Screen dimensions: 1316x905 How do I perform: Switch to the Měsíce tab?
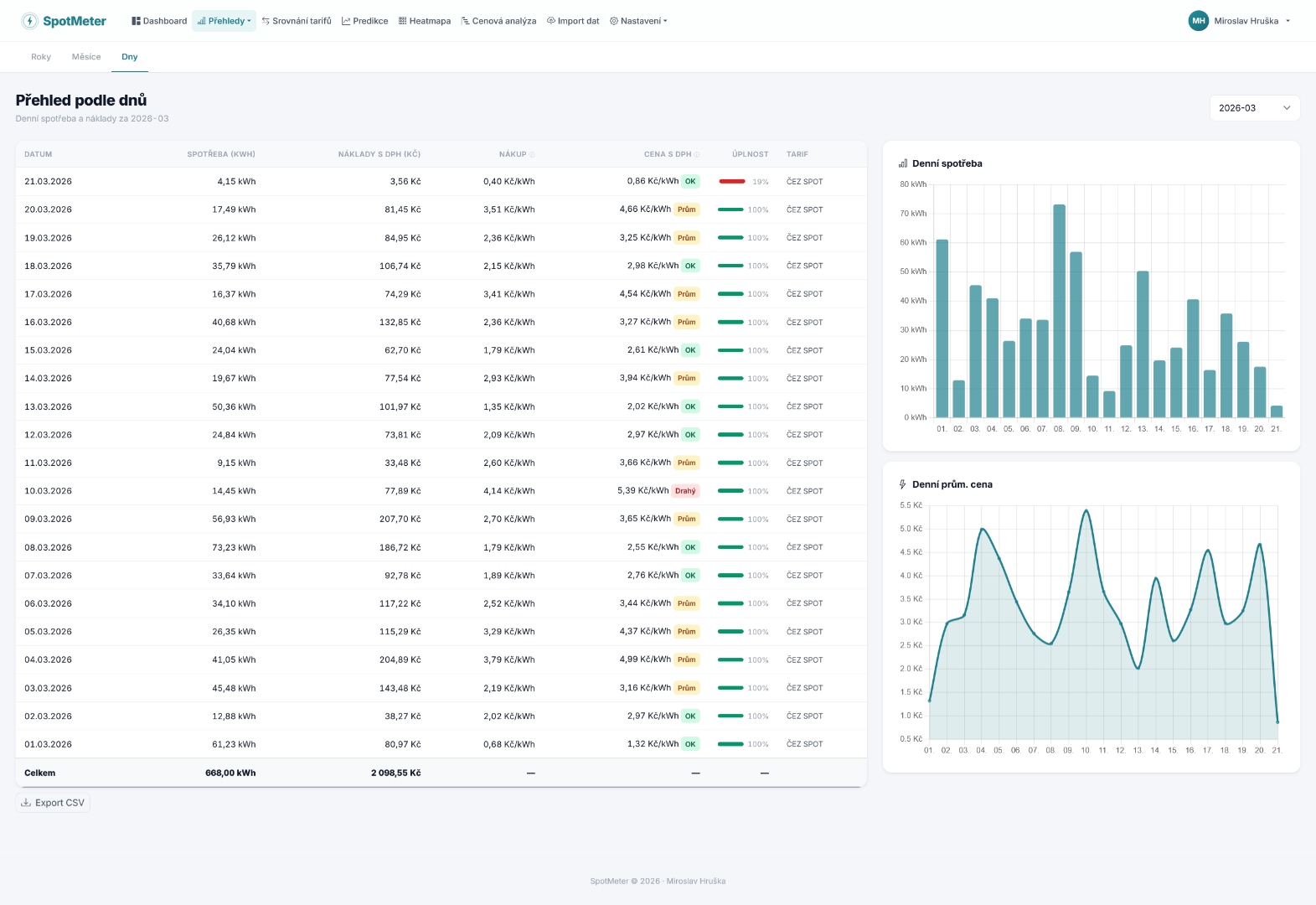point(86,57)
